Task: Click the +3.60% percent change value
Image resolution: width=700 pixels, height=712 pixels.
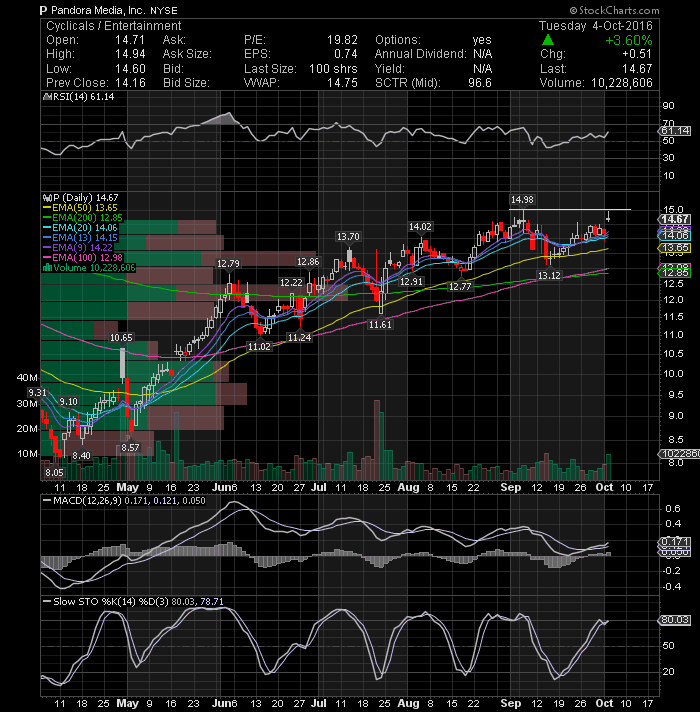Action: (x=629, y=40)
